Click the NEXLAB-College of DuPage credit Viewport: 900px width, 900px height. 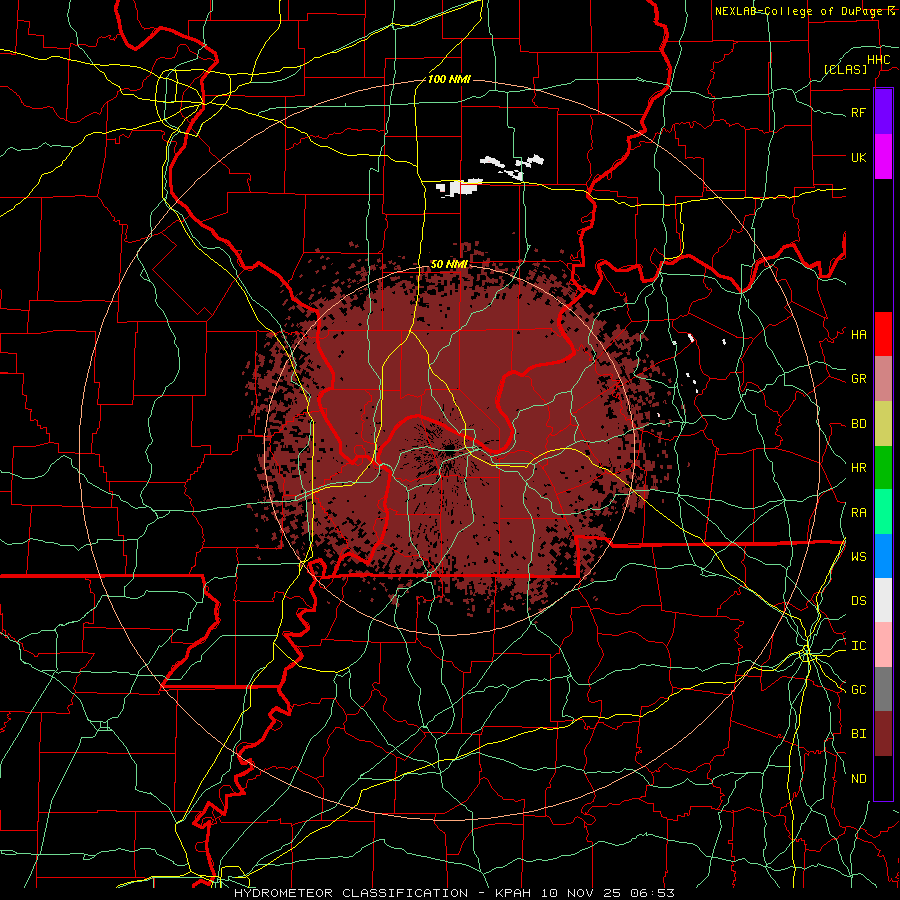(801, 11)
